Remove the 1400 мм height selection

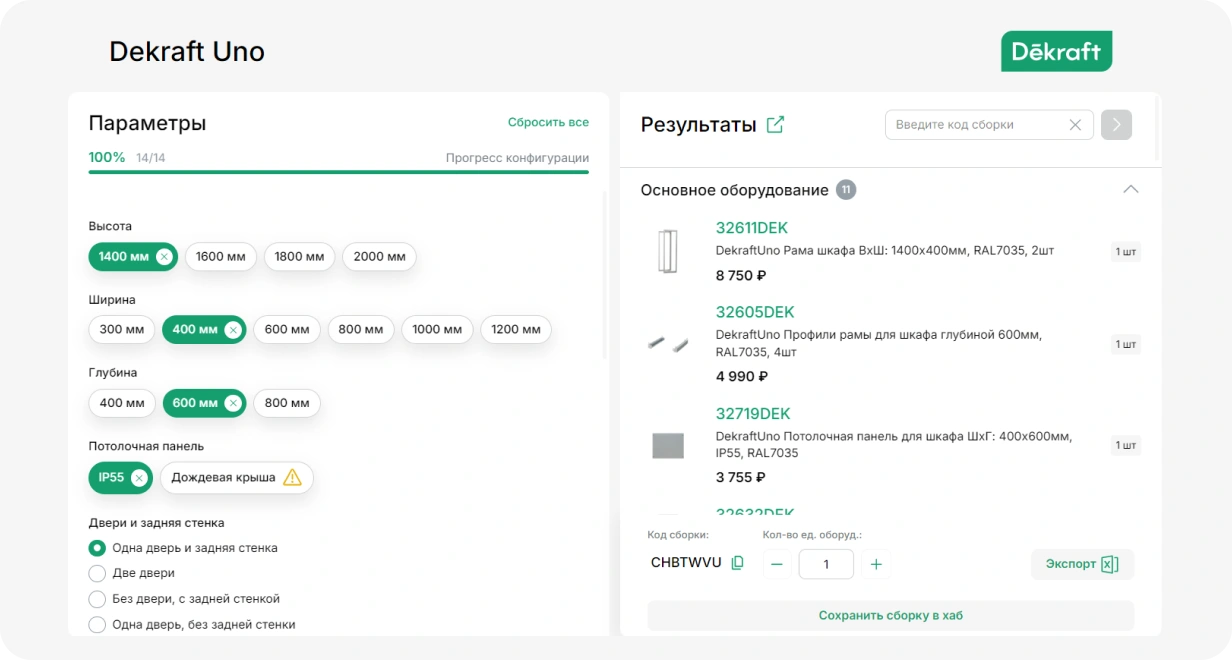(164, 257)
